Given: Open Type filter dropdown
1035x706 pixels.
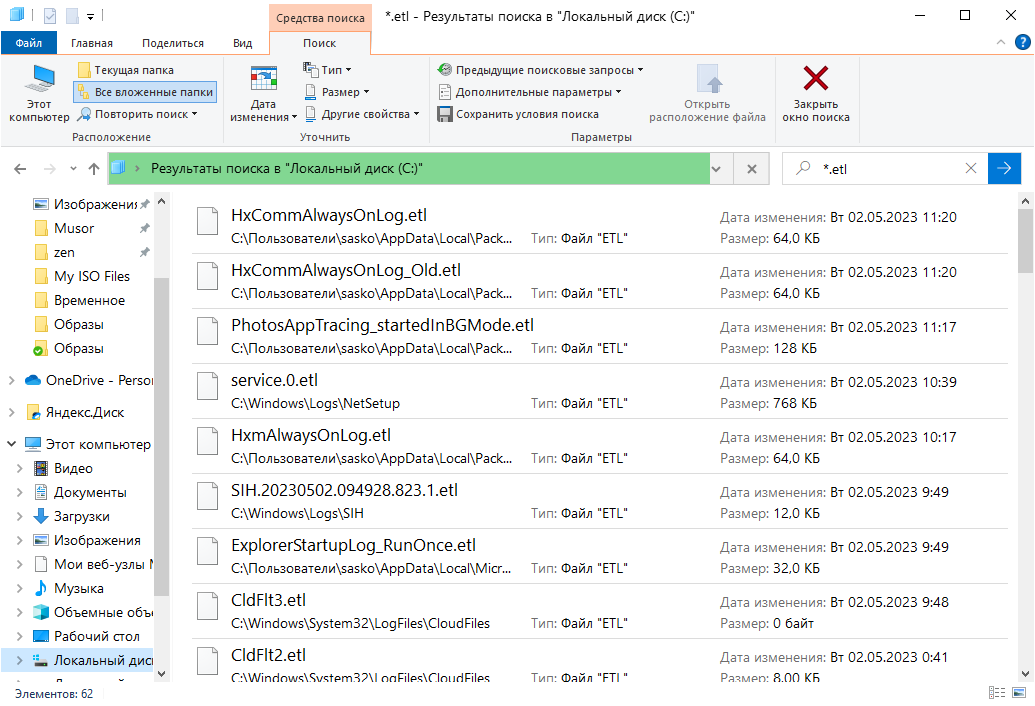Looking at the screenshot, I should click(327, 70).
